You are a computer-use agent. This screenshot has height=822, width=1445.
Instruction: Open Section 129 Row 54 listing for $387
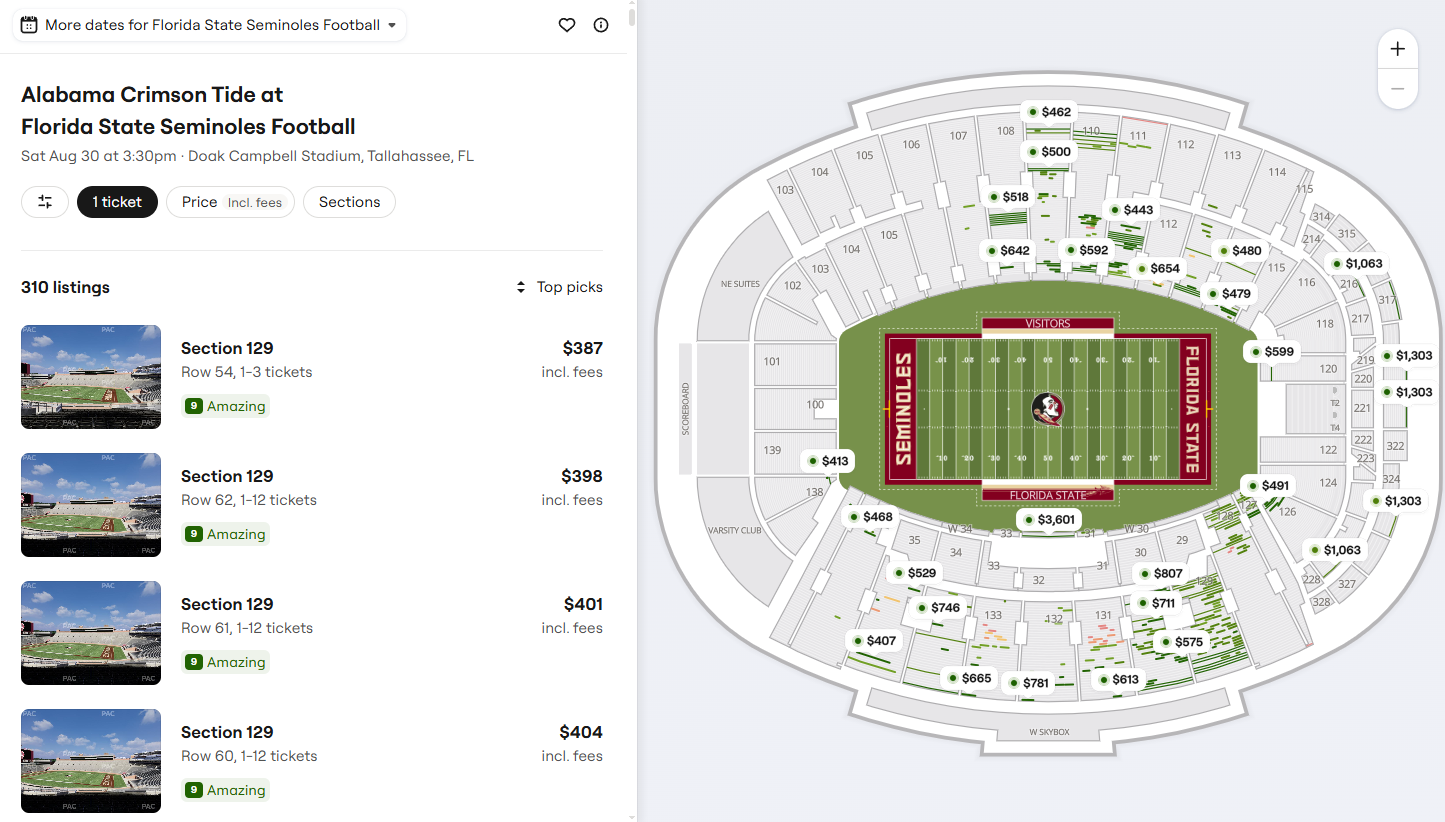pyautogui.click(x=312, y=377)
